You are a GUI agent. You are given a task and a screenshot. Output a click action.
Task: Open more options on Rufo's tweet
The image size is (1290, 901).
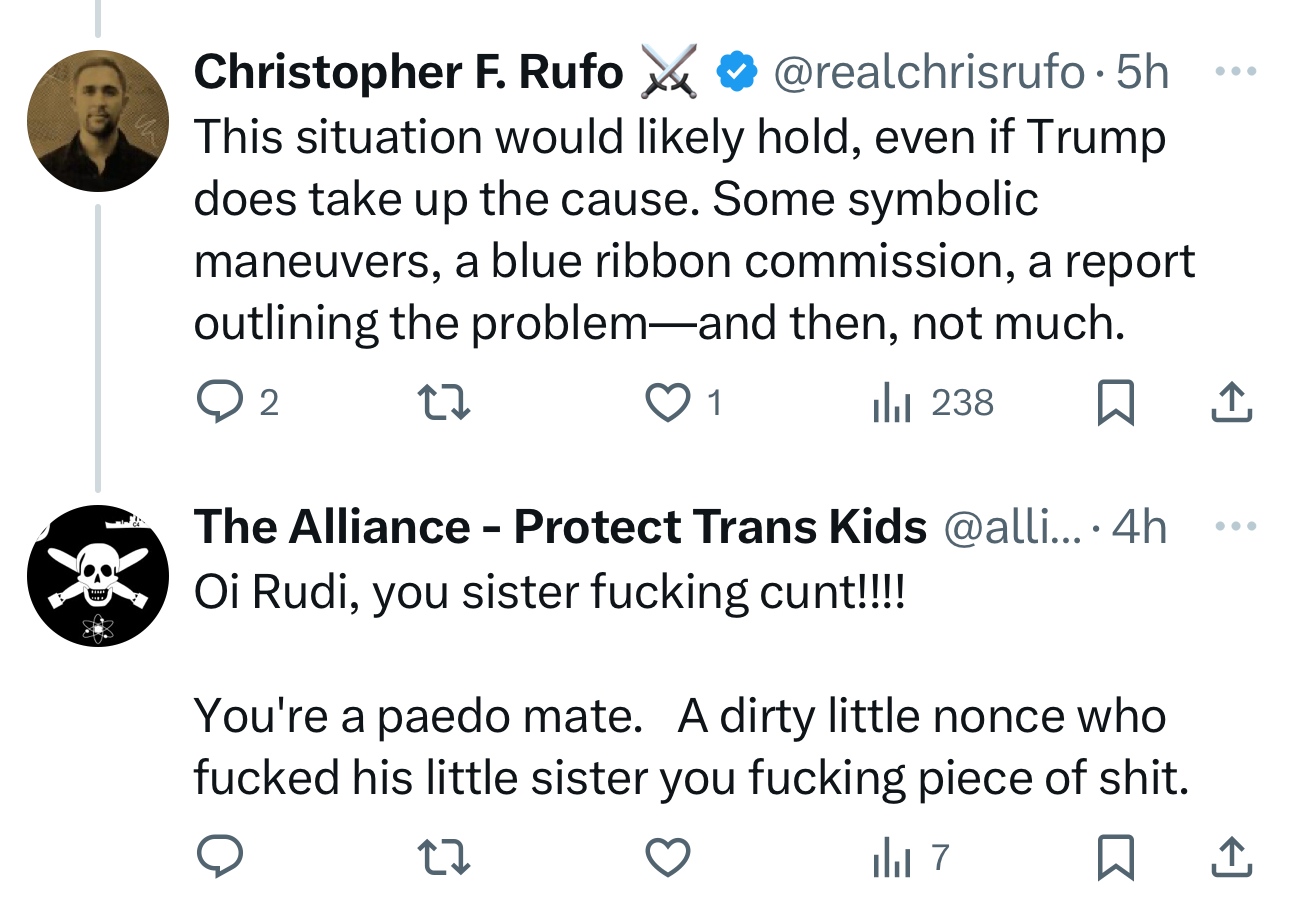[x=1237, y=72]
